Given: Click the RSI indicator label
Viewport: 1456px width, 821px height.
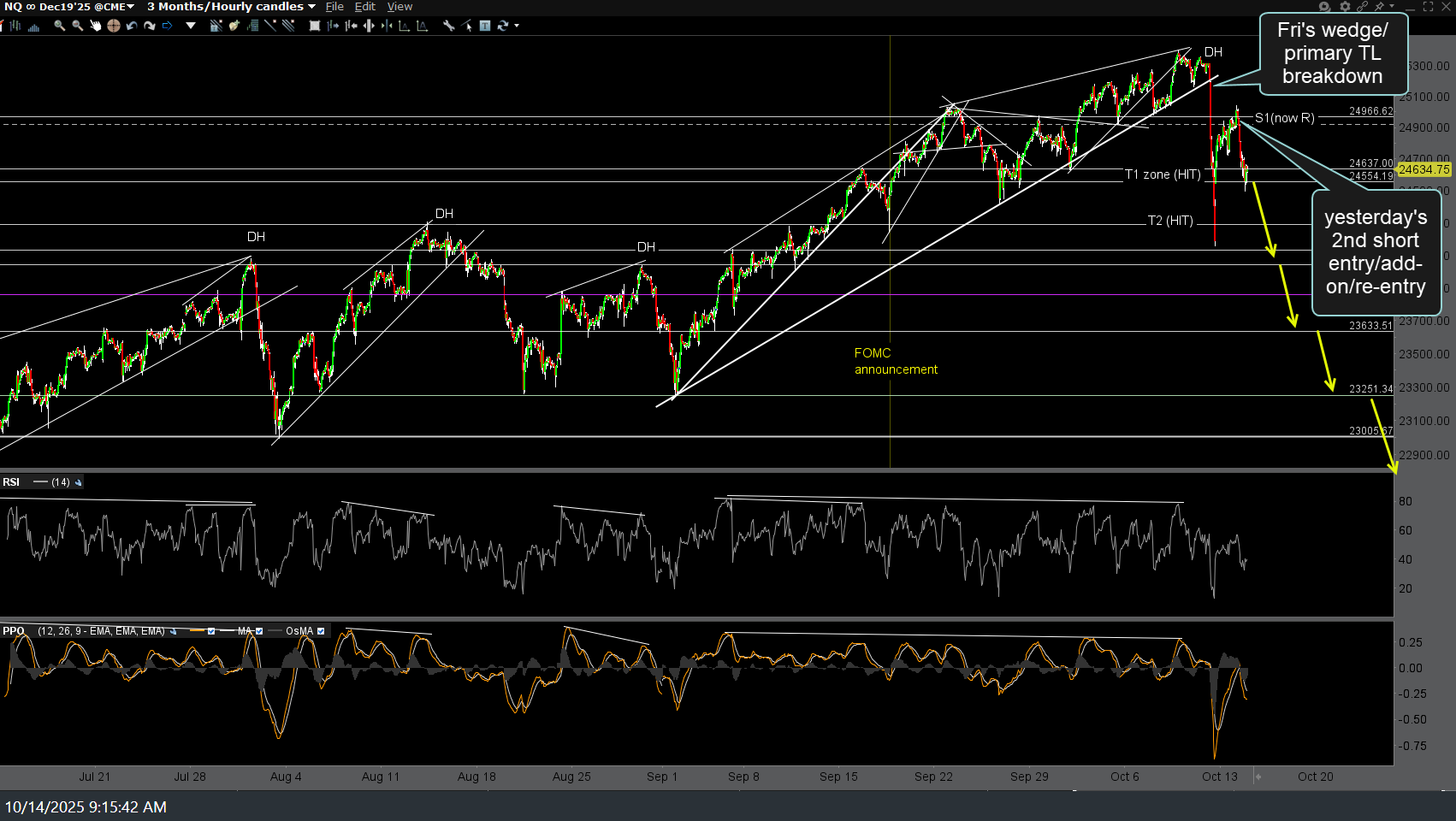Looking at the screenshot, I should tap(11, 482).
